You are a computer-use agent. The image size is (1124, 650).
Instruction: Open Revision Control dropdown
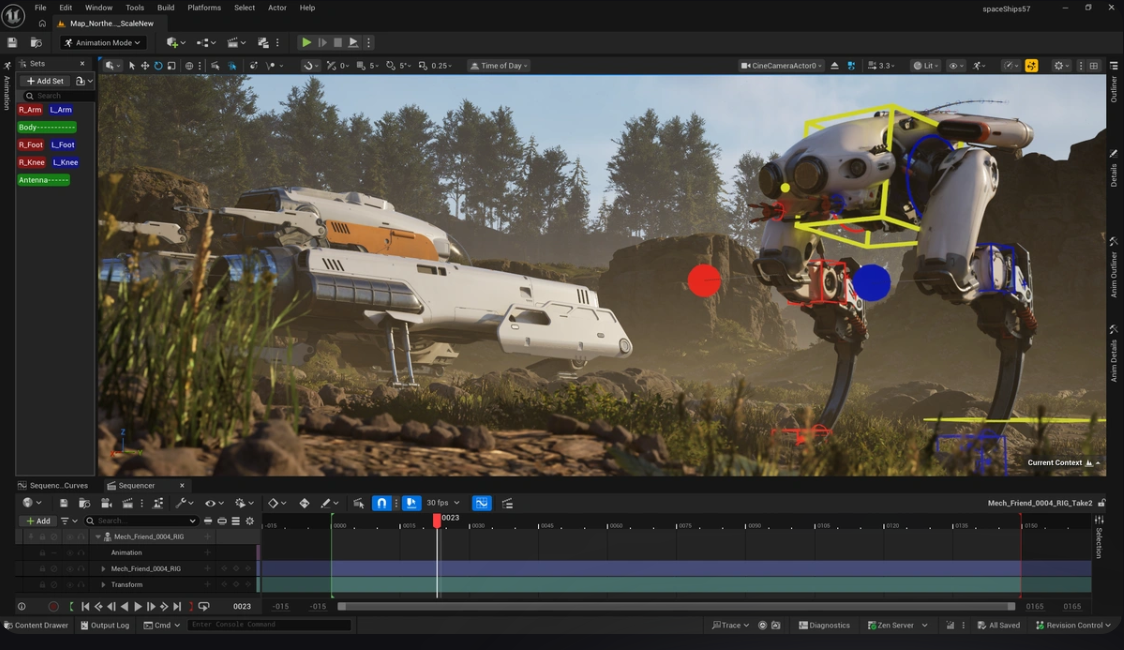tap(1073, 626)
